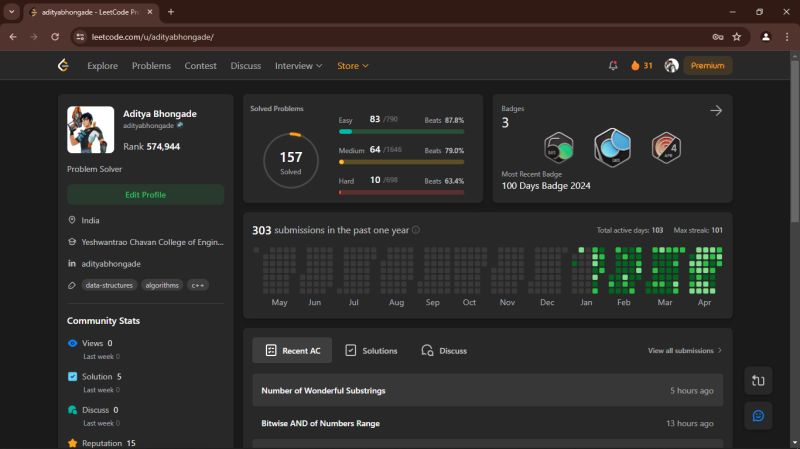The width and height of the screenshot is (800, 449).
Task: Bookmark this page with star icon
Action: coord(737,37)
